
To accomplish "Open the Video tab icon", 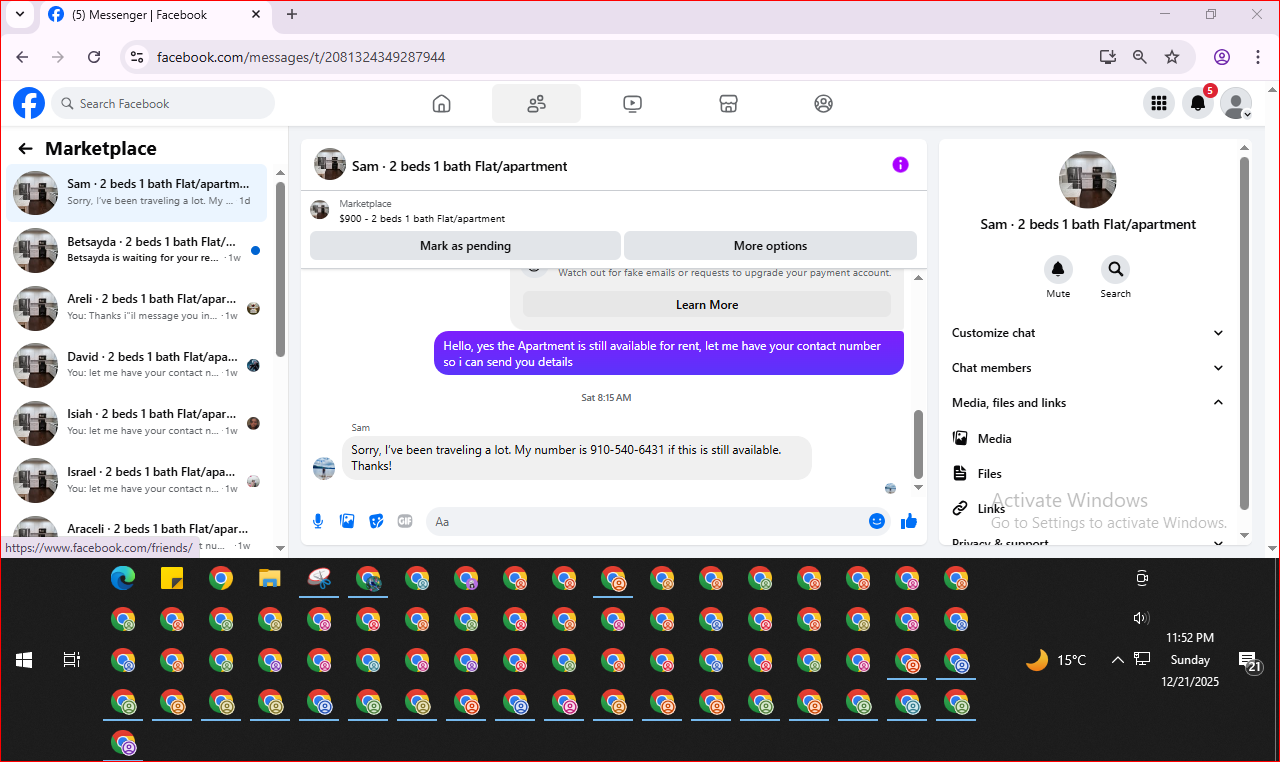I will tap(632, 103).
